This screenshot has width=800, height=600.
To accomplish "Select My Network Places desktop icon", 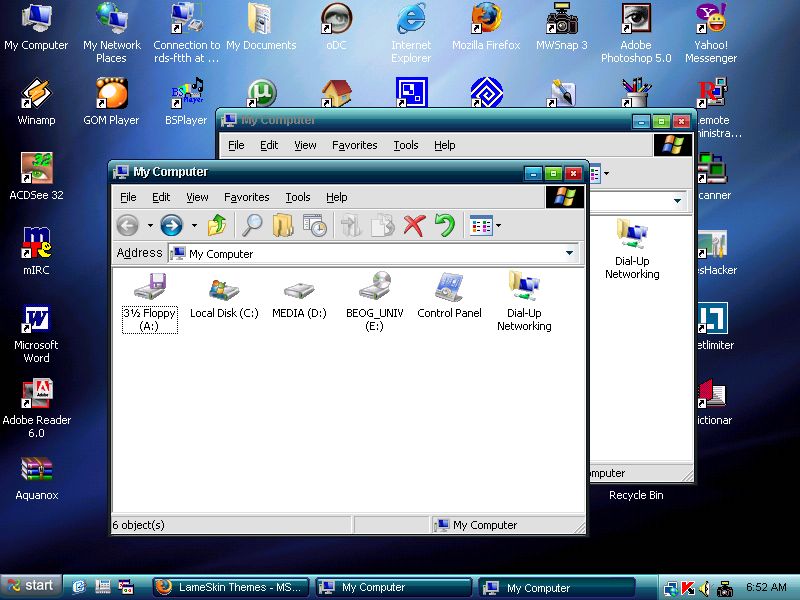I will [111, 33].
